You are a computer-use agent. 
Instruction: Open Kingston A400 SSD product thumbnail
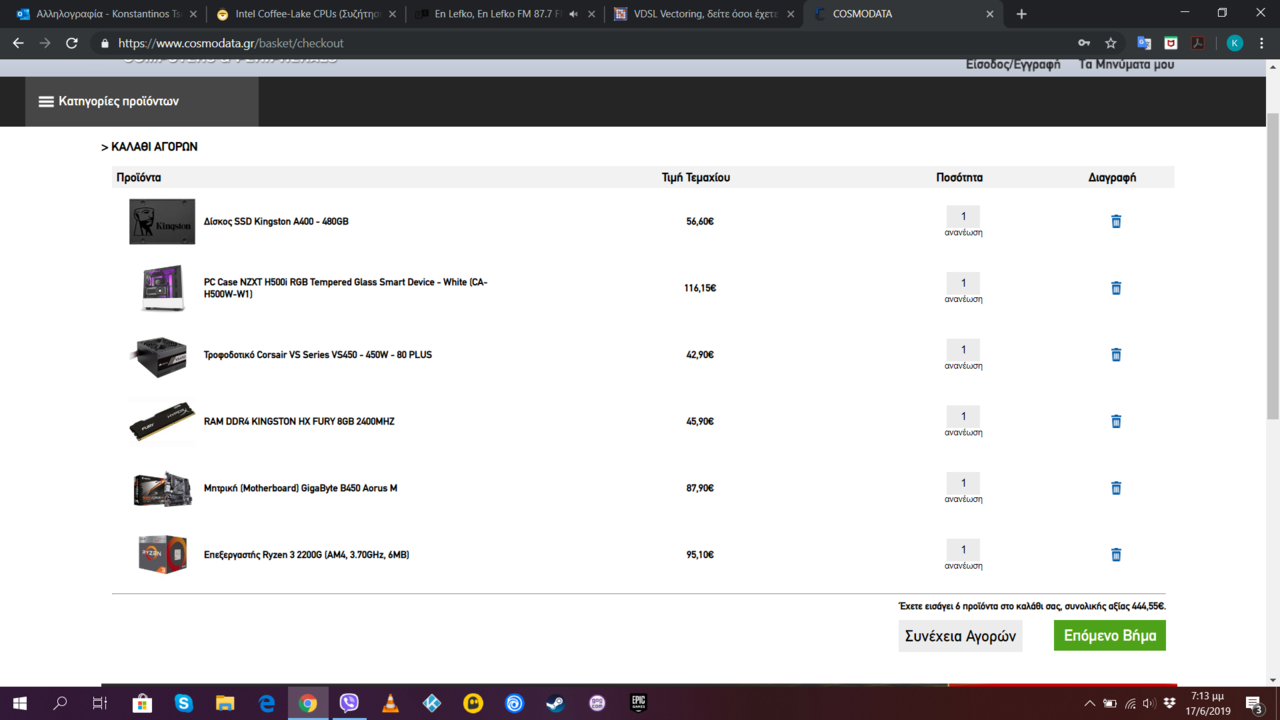[162, 221]
